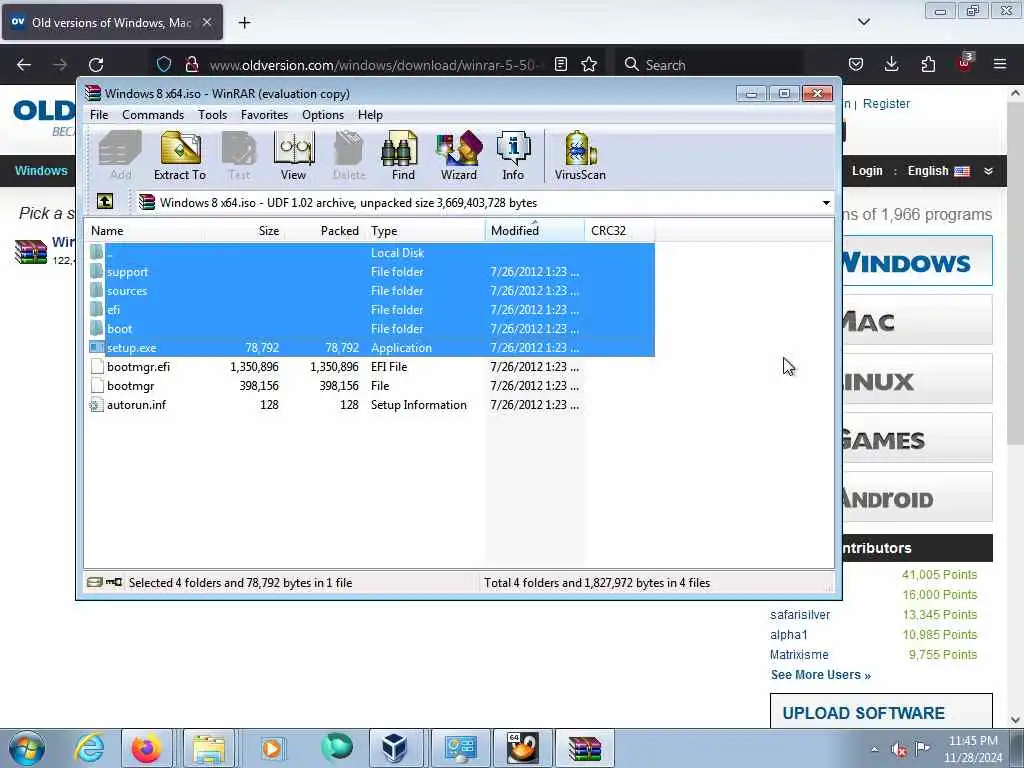Screen dimensions: 1024x768
Task: Bookmark this page with star icon
Action: click(x=589, y=65)
